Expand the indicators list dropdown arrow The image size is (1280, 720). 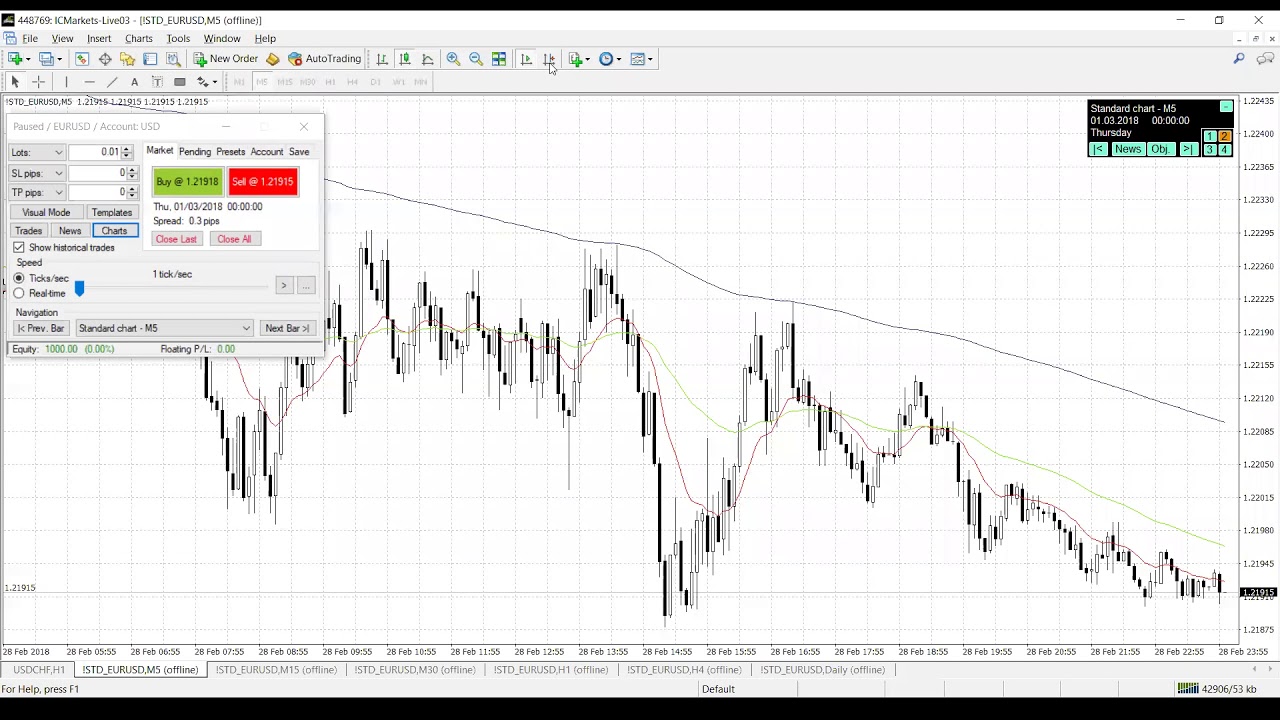pyautogui.click(x=588, y=59)
